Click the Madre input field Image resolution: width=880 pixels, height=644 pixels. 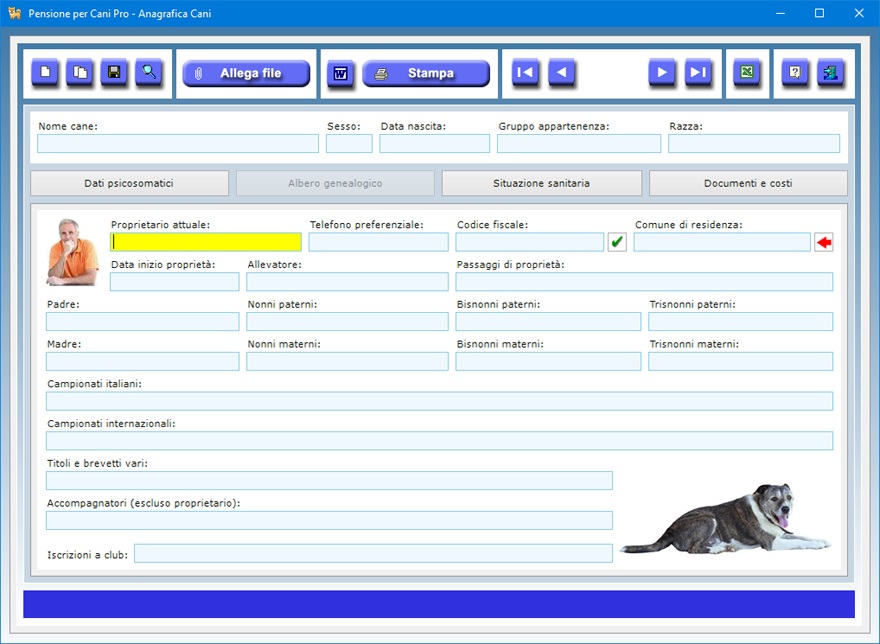143,362
